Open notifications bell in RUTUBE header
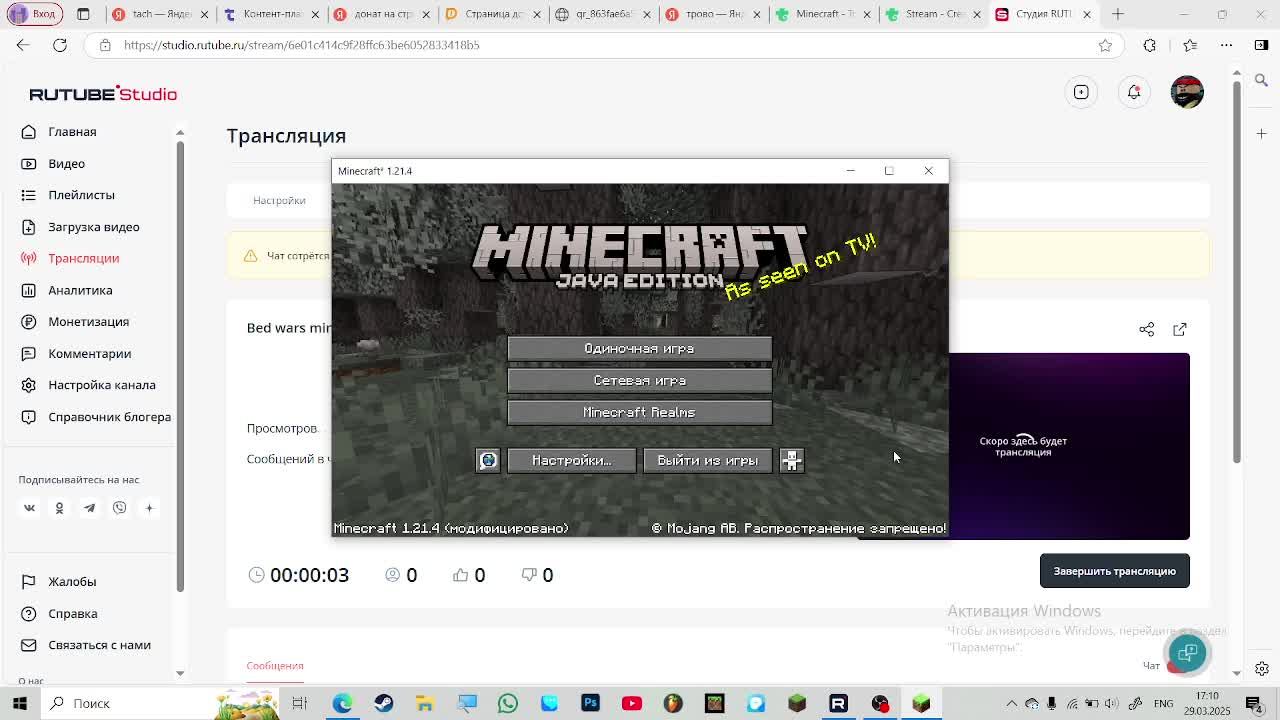The height and width of the screenshot is (720, 1280). click(1134, 92)
